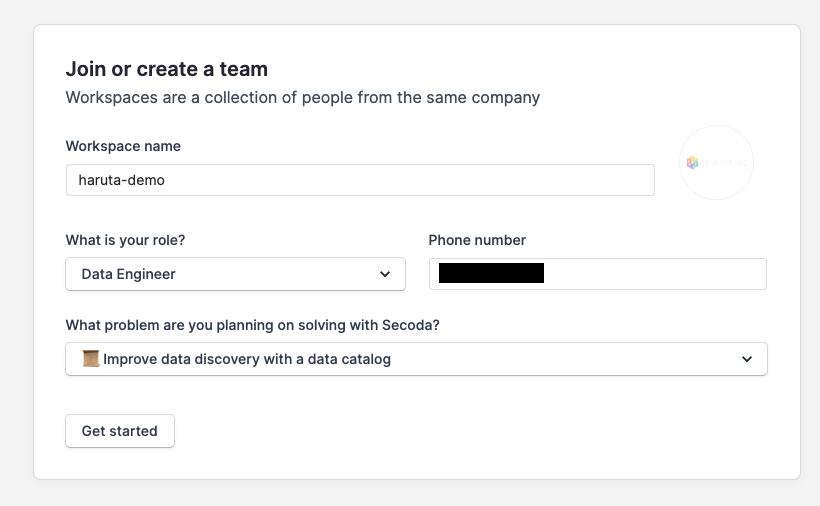Click the Phone number label
820x506 pixels.
[477, 240]
